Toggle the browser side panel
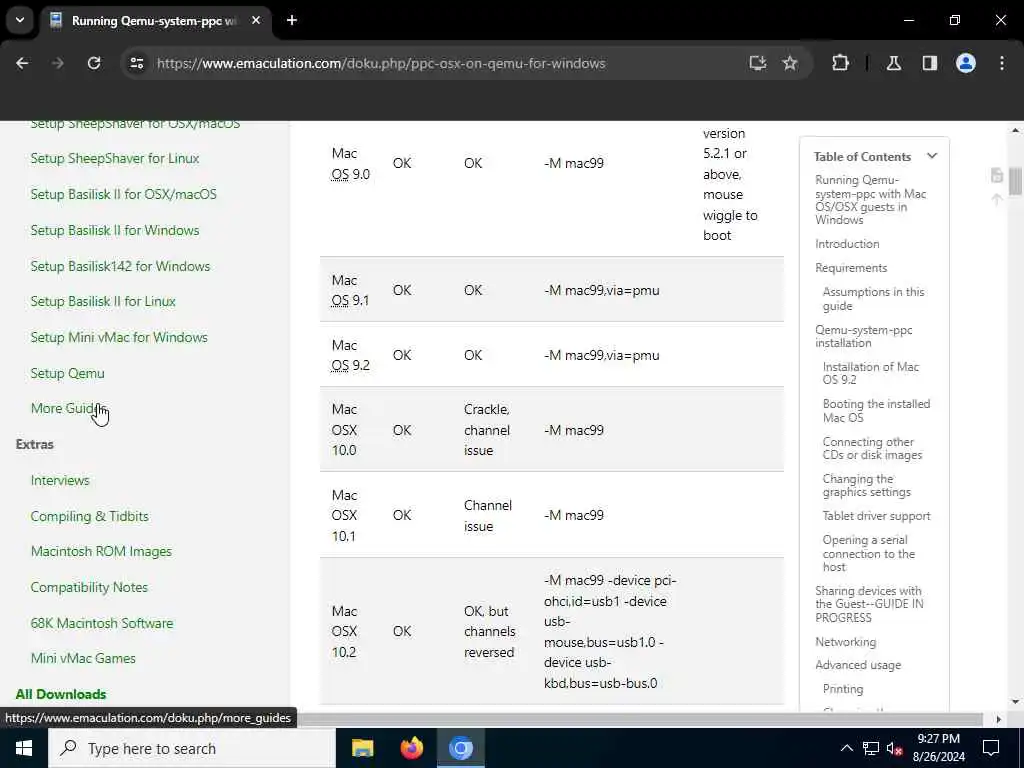The width and height of the screenshot is (1024, 768). tap(930, 63)
